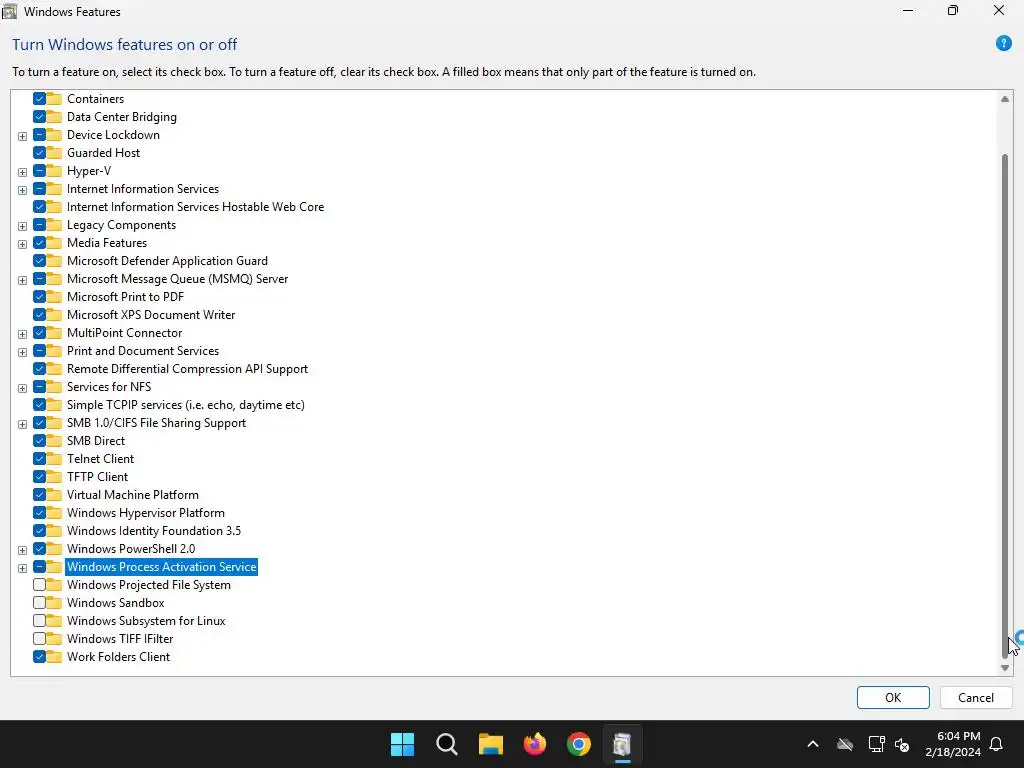
Task: Uncheck Windows Hypervisor Platform checkbox
Action: pyautogui.click(x=39, y=513)
